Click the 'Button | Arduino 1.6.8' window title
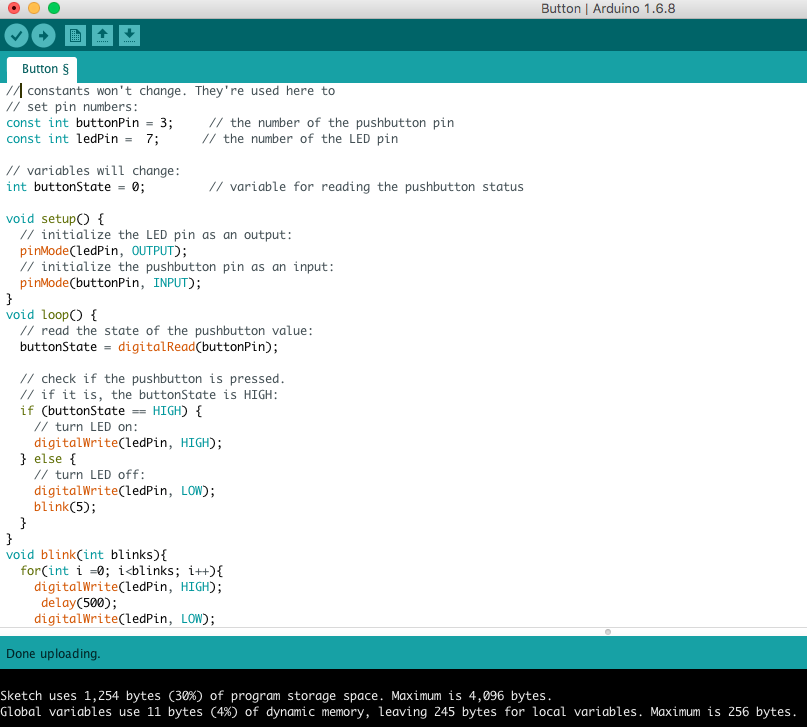This screenshot has width=807, height=727. [608, 8]
